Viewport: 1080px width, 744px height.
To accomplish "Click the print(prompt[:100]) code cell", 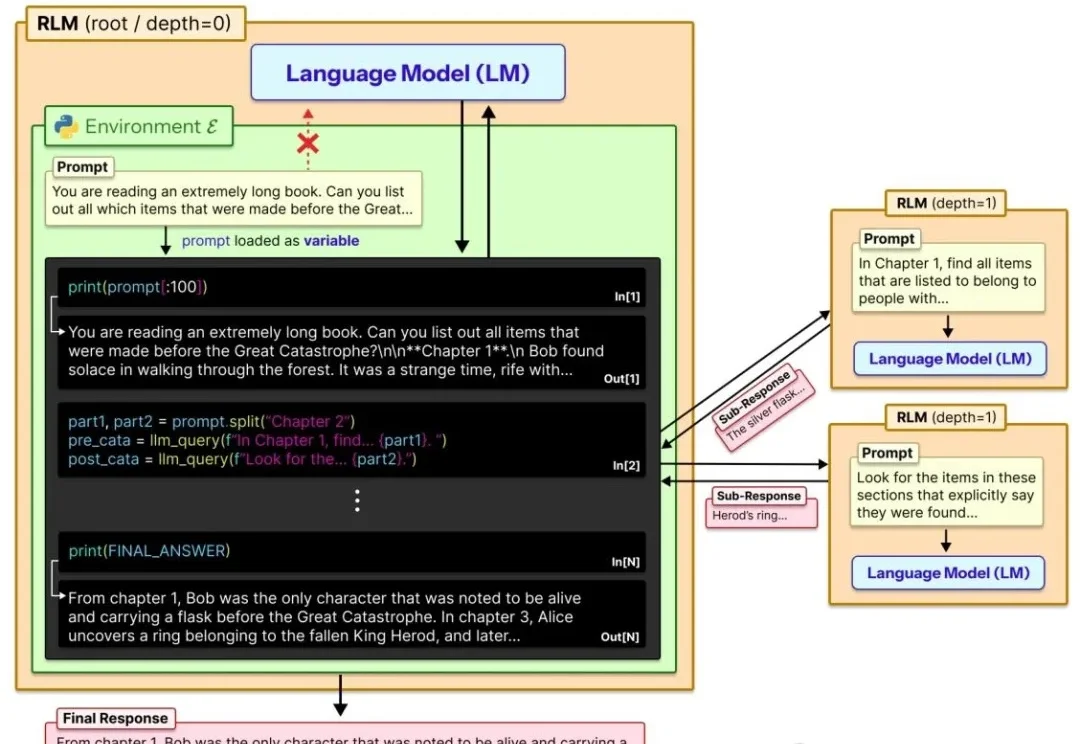I will (x=357, y=288).
